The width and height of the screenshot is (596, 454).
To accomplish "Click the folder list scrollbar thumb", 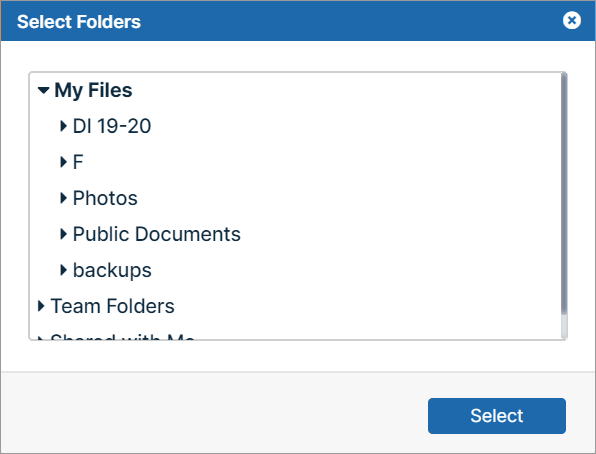I will [x=564, y=194].
